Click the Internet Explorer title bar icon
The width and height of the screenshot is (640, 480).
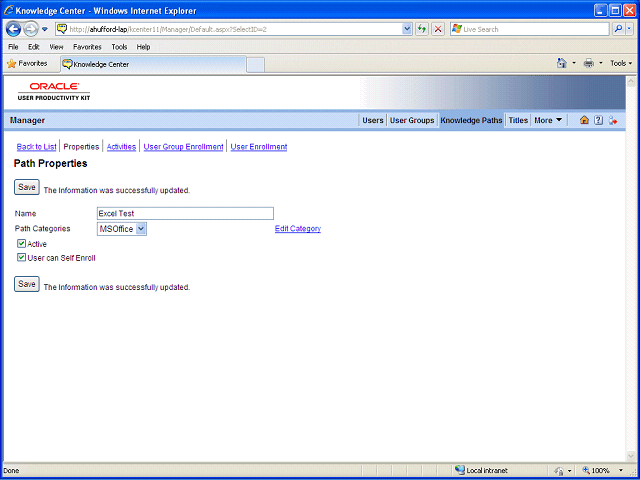(x=9, y=11)
